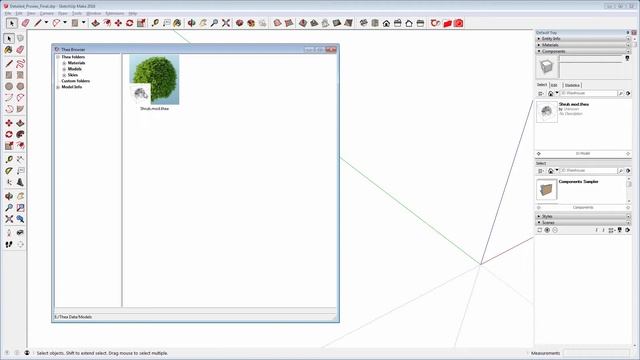This screenshot has height=360, width=640.
Task: Expand the Skies tree node in Thea Browser
Action: [x=64, y=75]
